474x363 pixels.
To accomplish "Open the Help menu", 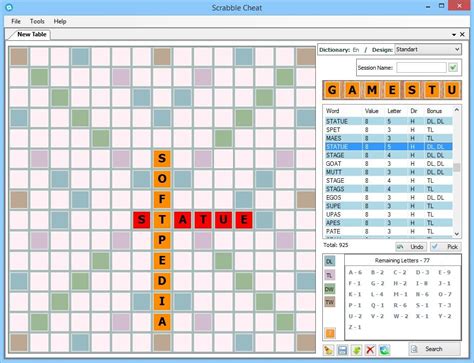I will [60, 21].
